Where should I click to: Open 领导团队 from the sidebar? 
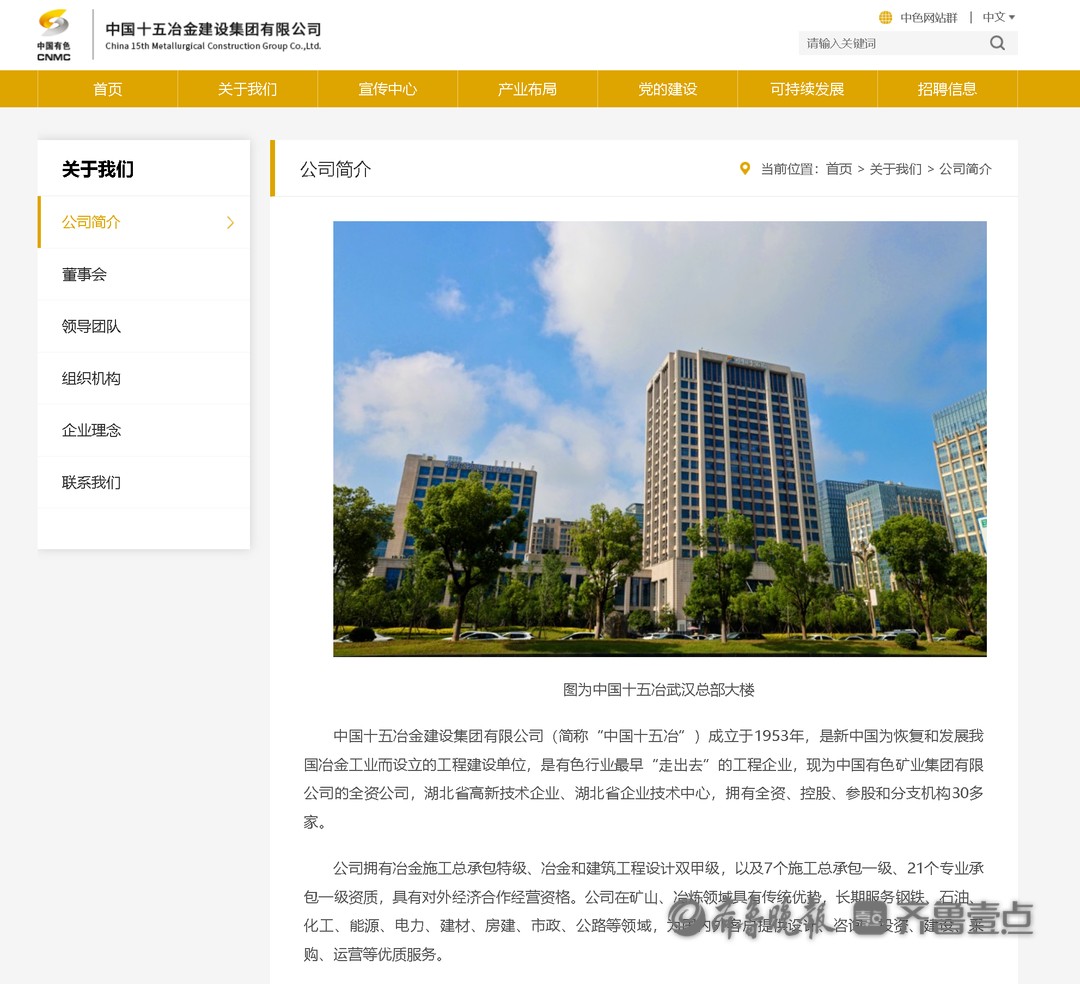pos(91,326)
